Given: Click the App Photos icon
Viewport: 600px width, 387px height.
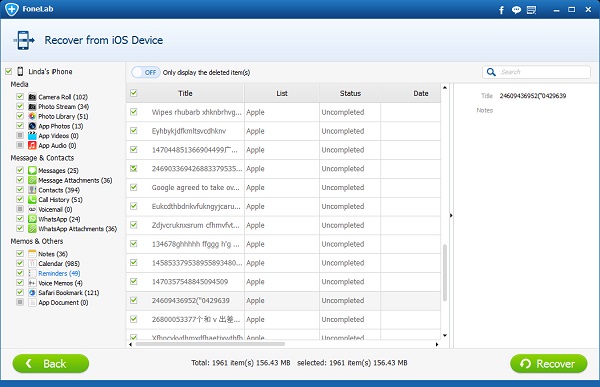Looking at the screenshot, I should (x=32, y=126).
